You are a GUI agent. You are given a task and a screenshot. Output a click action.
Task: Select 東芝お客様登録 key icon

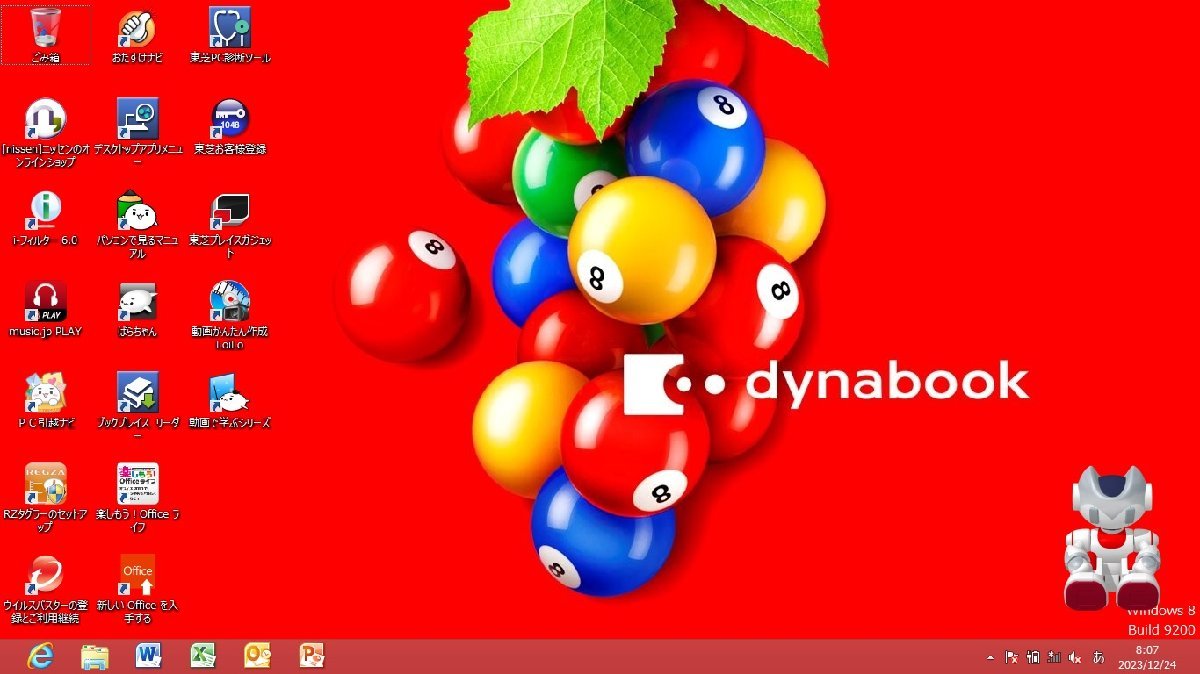coord(230,126)
